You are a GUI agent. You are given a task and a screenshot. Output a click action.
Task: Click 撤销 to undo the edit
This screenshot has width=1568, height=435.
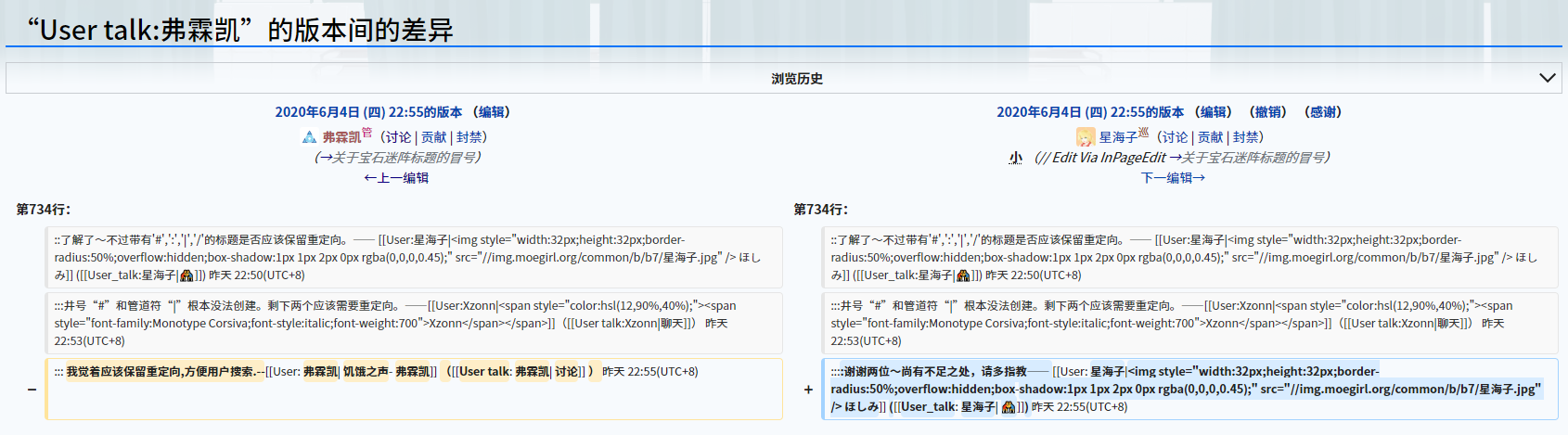point(1267,112)
